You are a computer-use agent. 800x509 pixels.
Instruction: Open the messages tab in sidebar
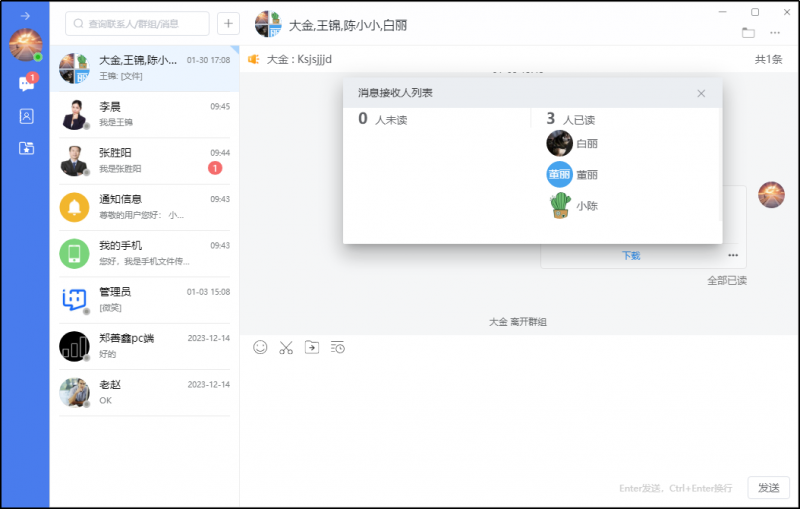tap(26, 84)
